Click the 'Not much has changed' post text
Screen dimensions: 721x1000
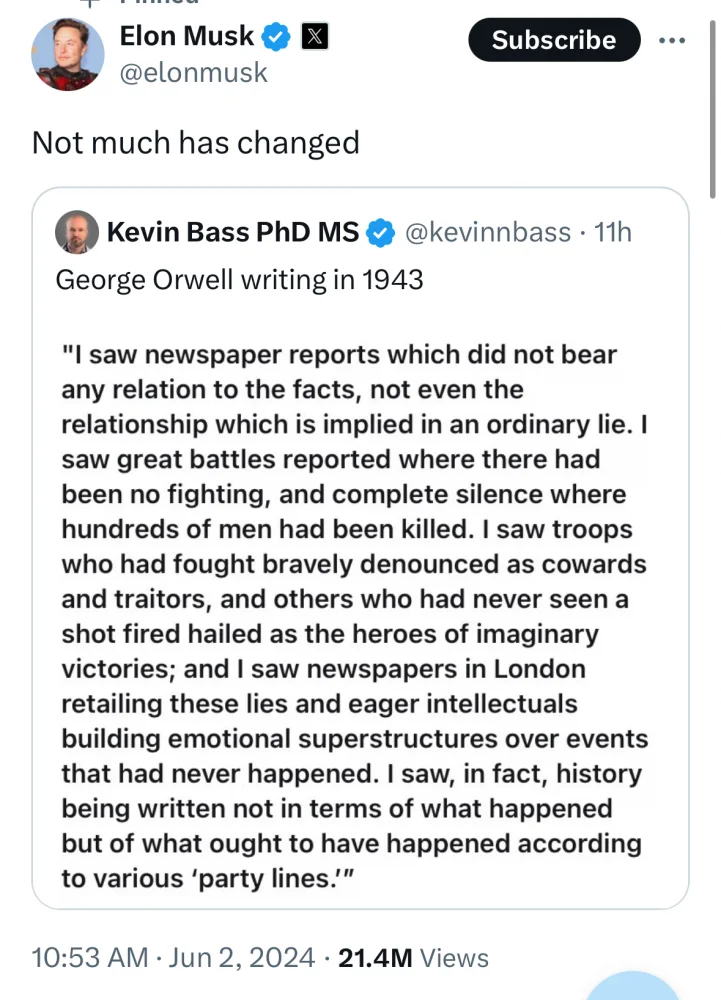[196, 142]
